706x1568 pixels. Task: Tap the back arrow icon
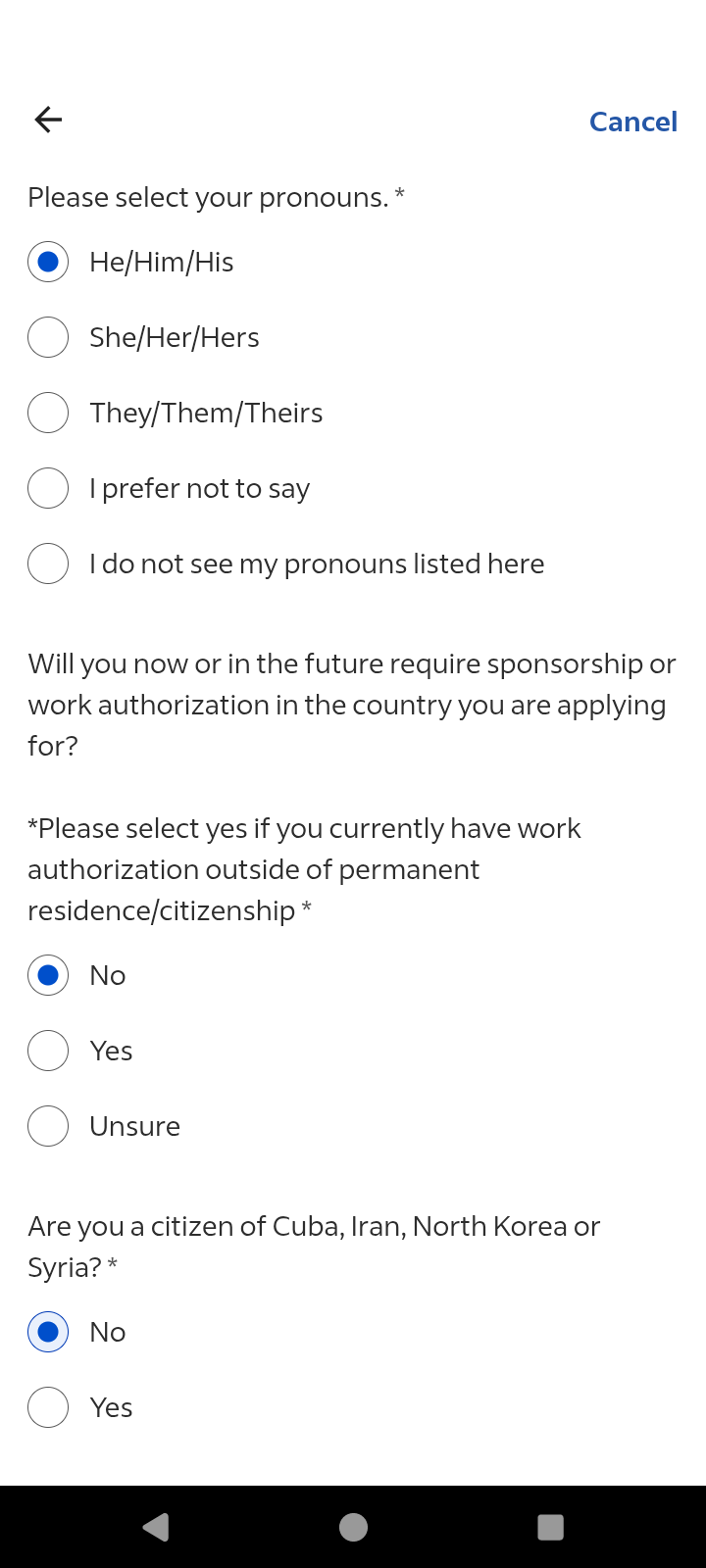pos(48,120)
